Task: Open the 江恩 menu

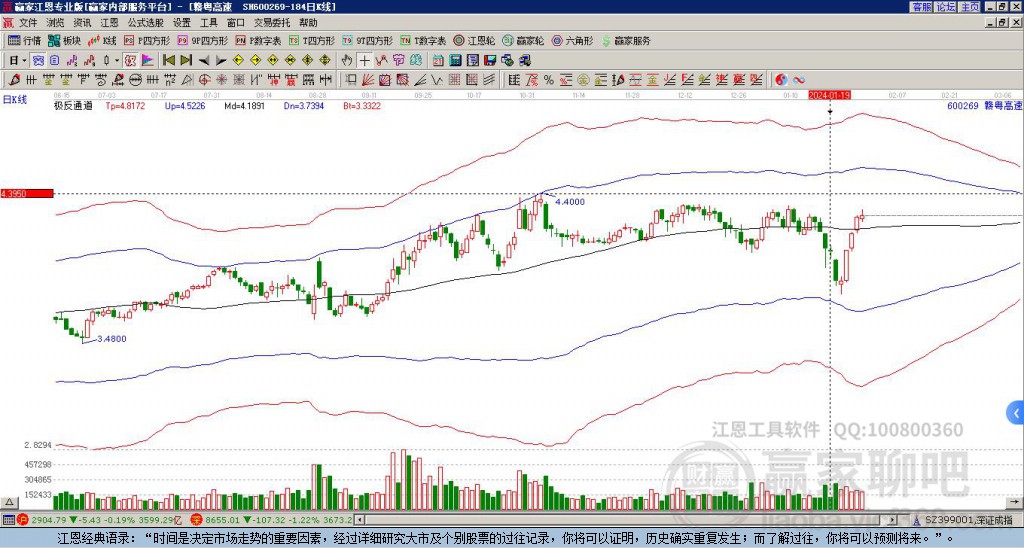Action: tap(110, 23)
